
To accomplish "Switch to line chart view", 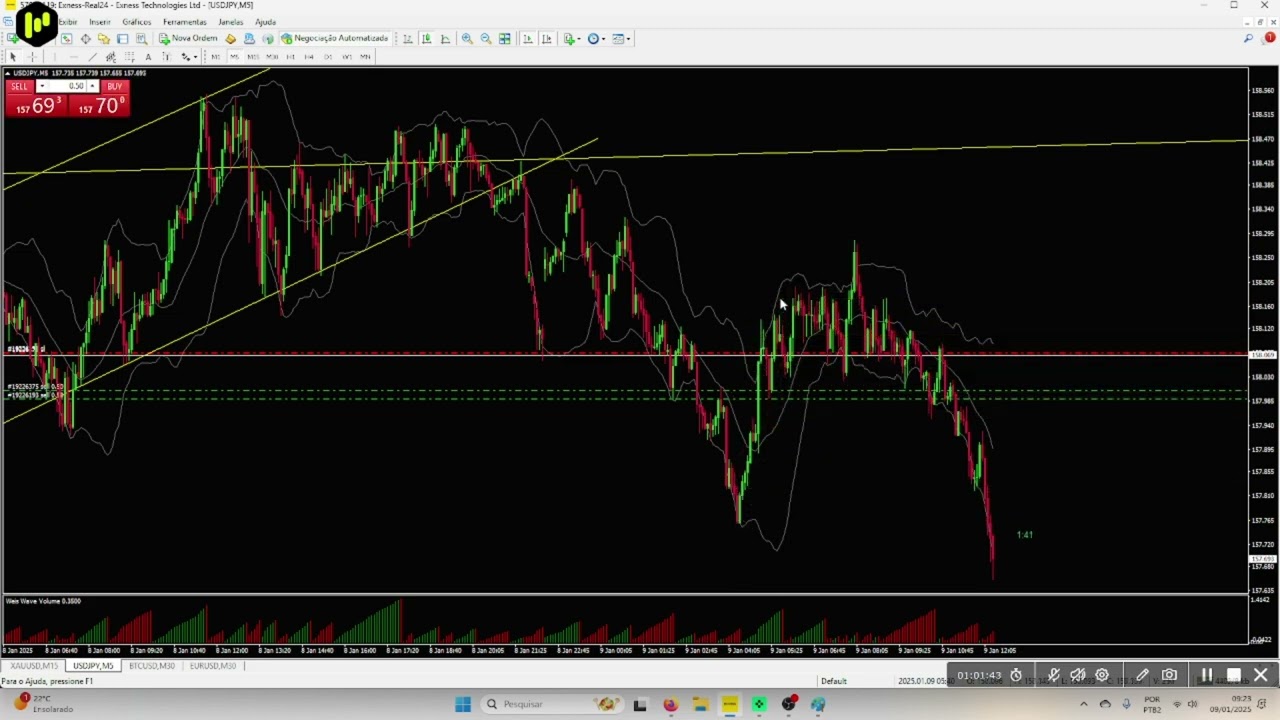I will click(446, 38).
